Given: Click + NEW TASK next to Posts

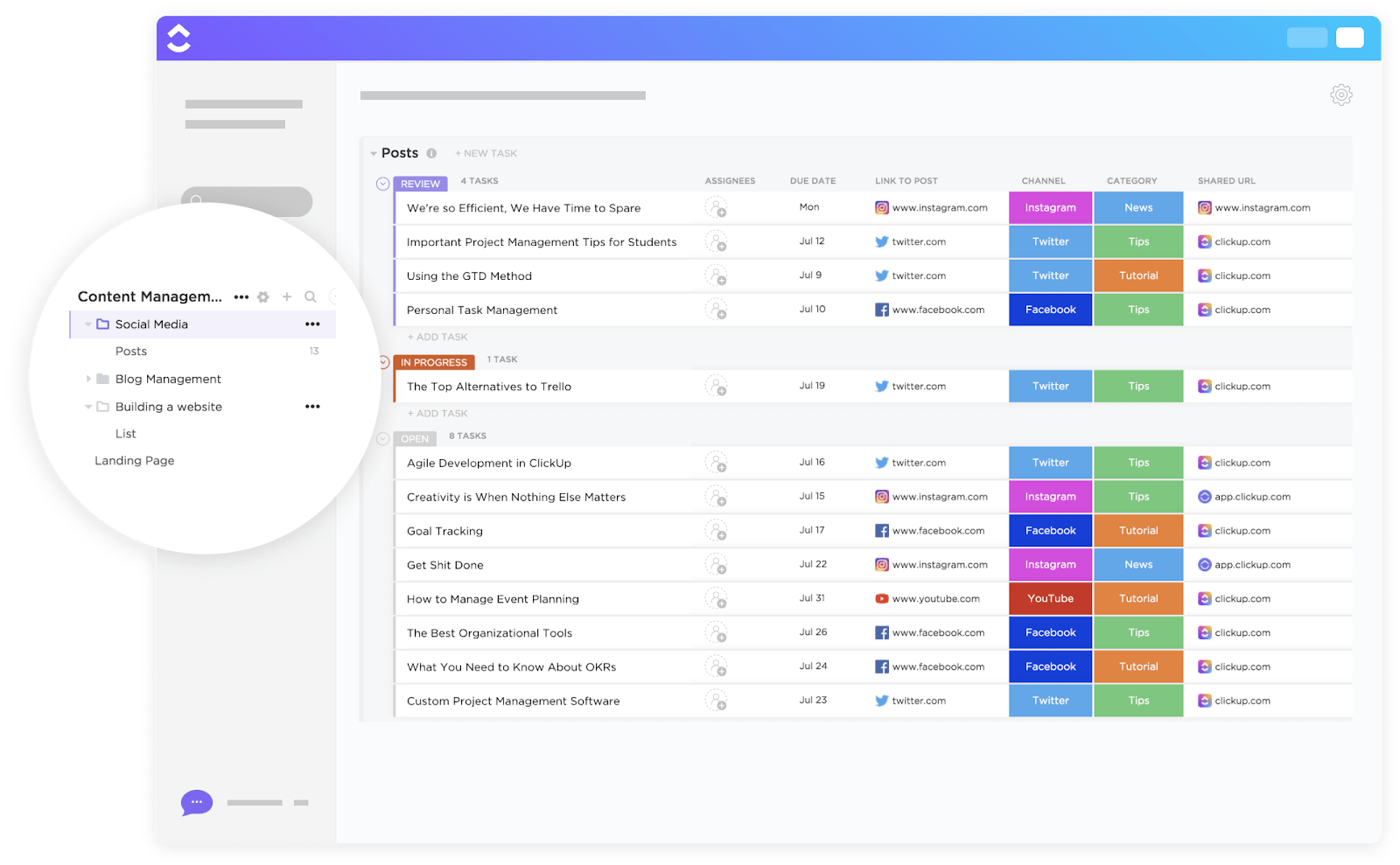Looking at the screenshot, I should (486, 153).
